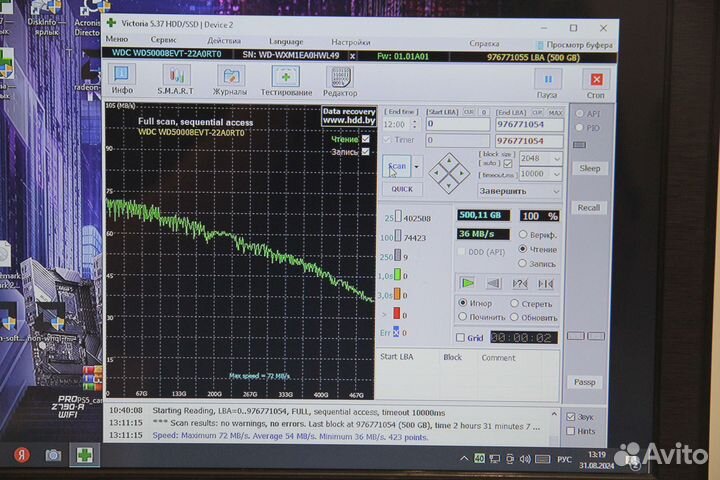Click the Recall button
Screen dimensions: 720x480
pos(589,208)
